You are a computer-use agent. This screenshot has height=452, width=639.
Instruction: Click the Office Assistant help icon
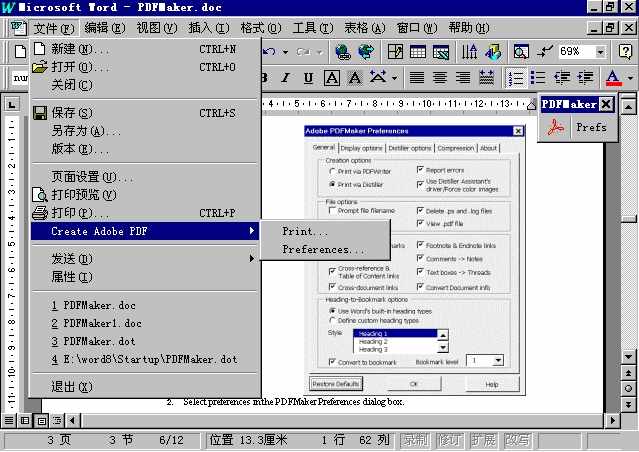tap(625, 52)
